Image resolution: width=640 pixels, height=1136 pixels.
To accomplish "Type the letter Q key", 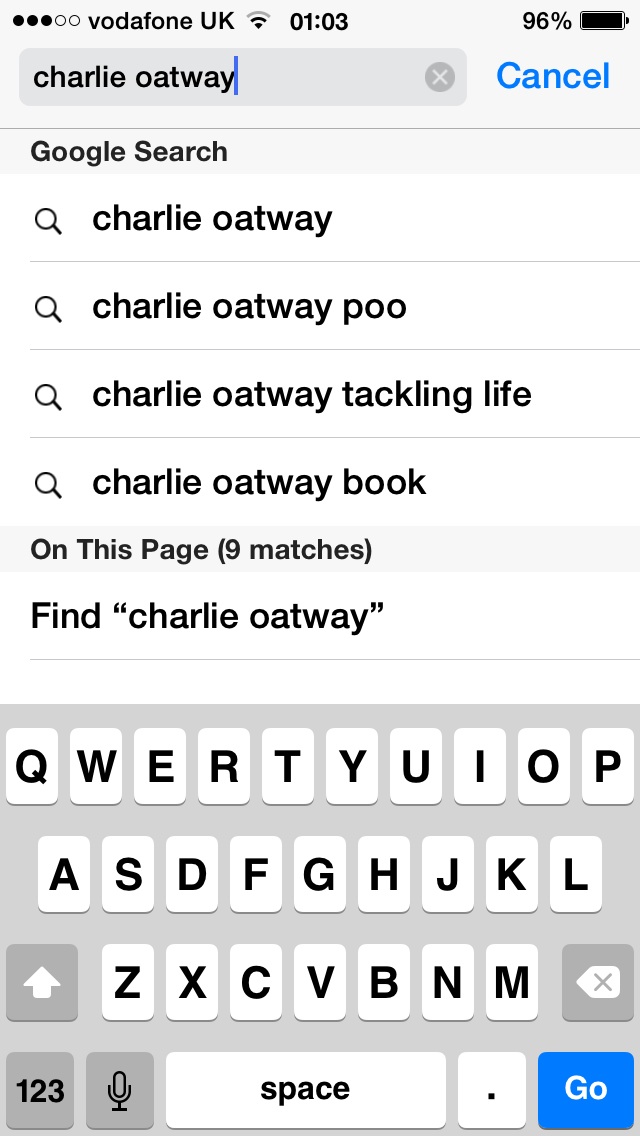I will [32, 767].
